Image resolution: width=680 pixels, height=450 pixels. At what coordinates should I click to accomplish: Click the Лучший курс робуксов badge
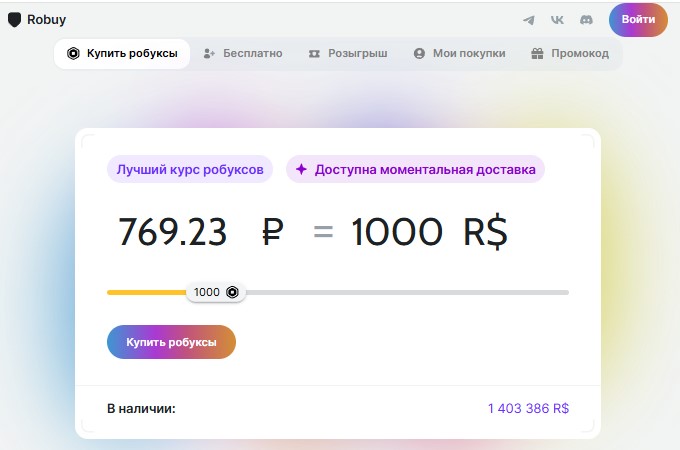(190, 169)
